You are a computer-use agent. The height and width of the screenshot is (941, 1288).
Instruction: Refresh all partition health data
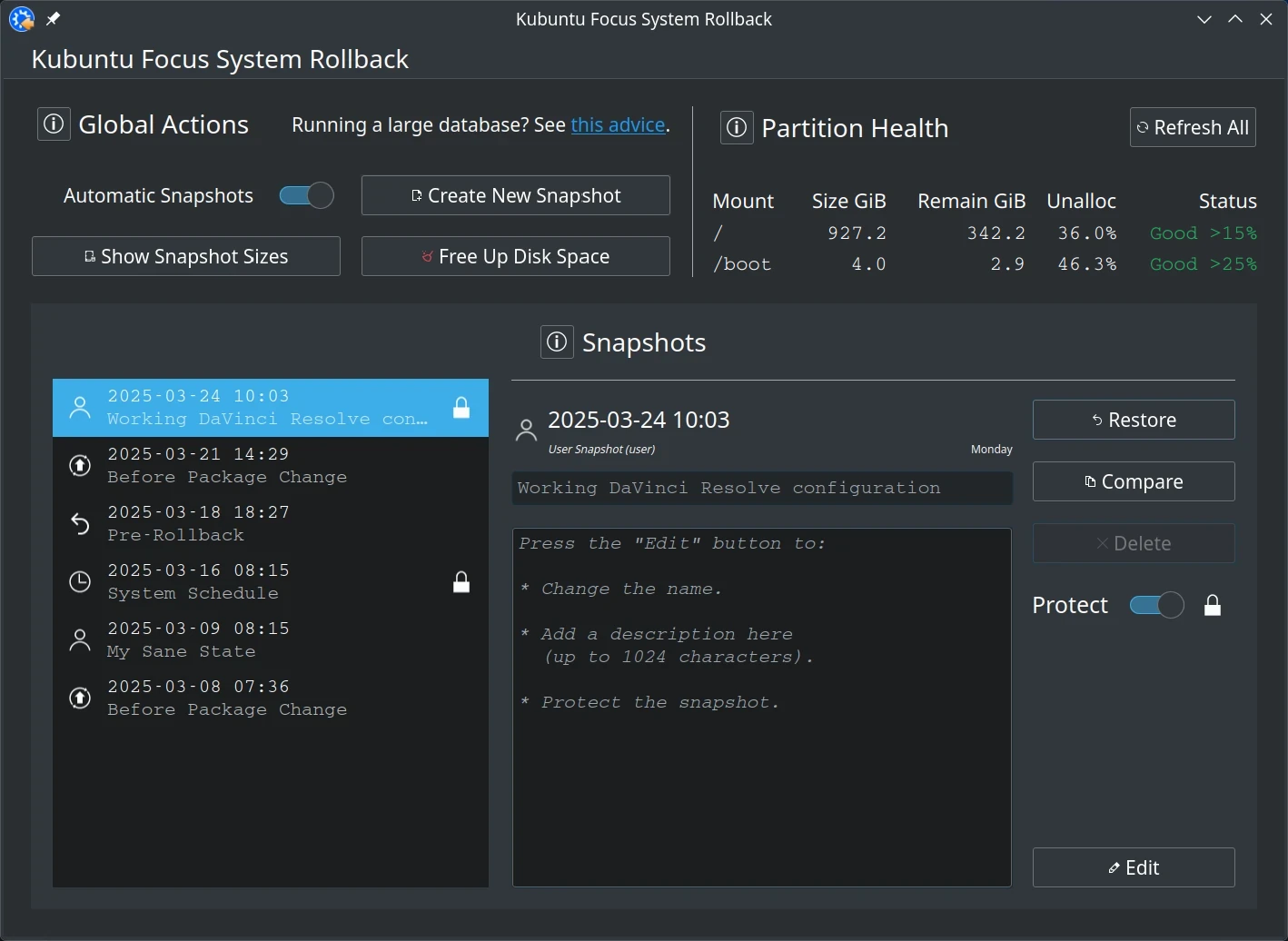pos(1192,127)
